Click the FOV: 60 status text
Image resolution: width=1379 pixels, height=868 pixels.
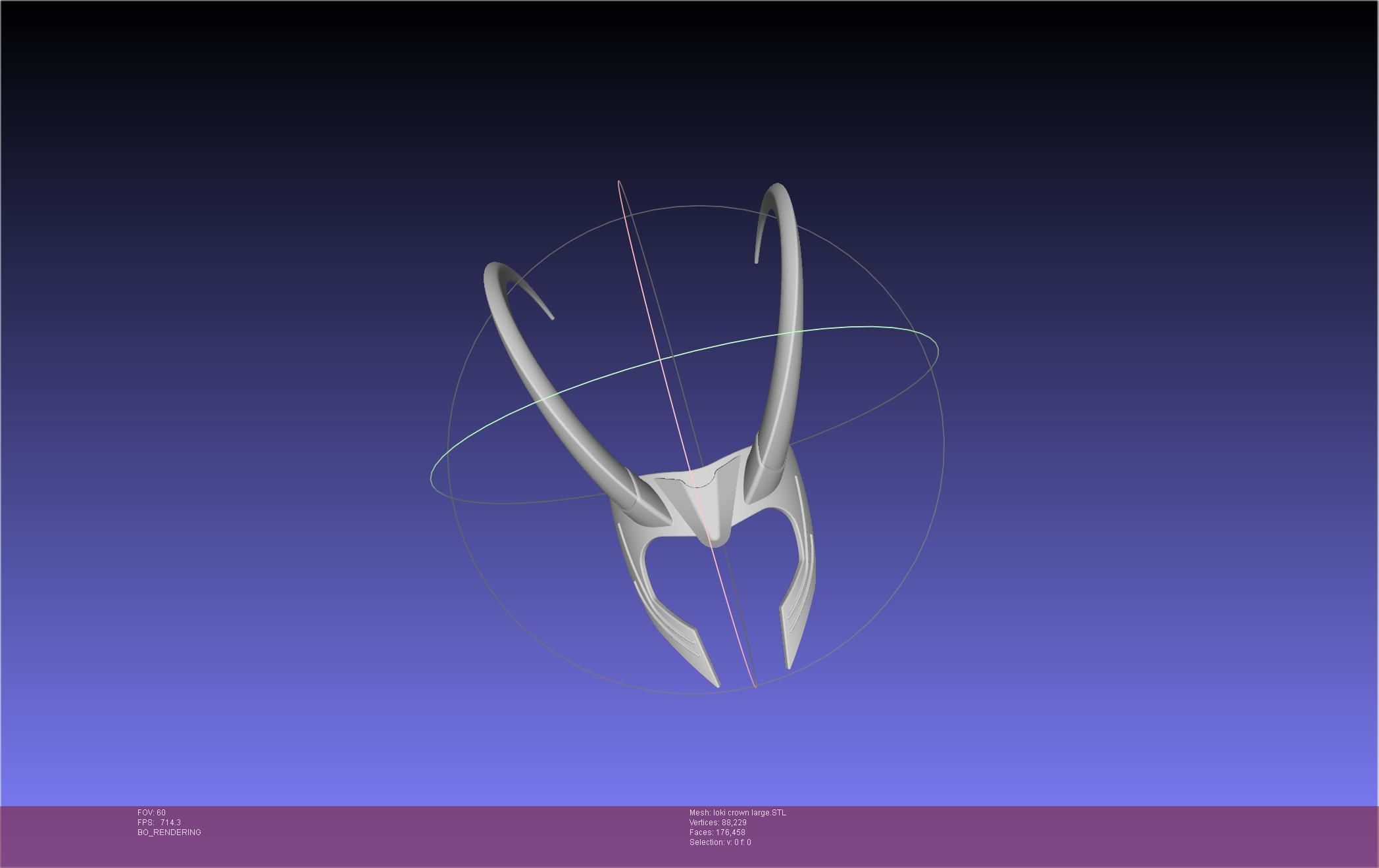pyautogui.click(x=151, y=813)
